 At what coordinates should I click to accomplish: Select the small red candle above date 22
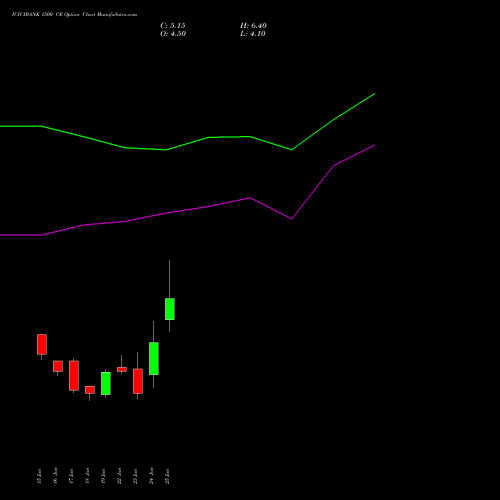pos(122,369)
